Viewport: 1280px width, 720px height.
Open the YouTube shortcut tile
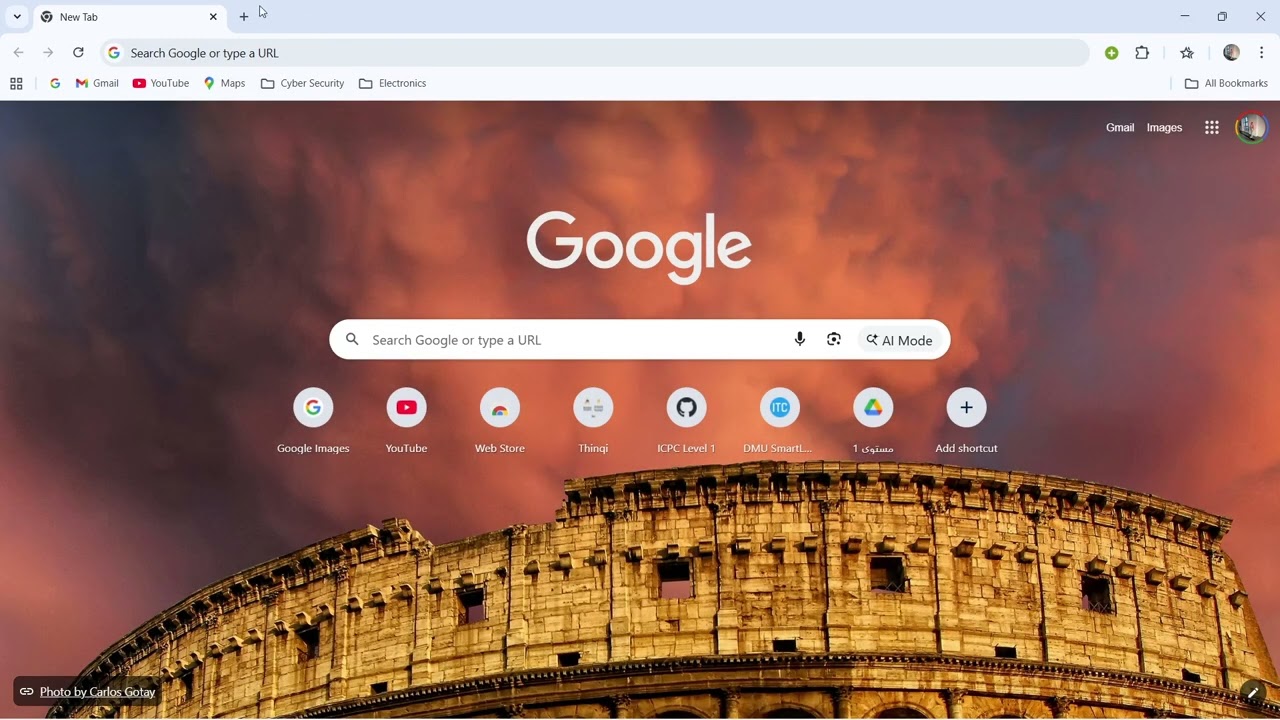[406, 421]
